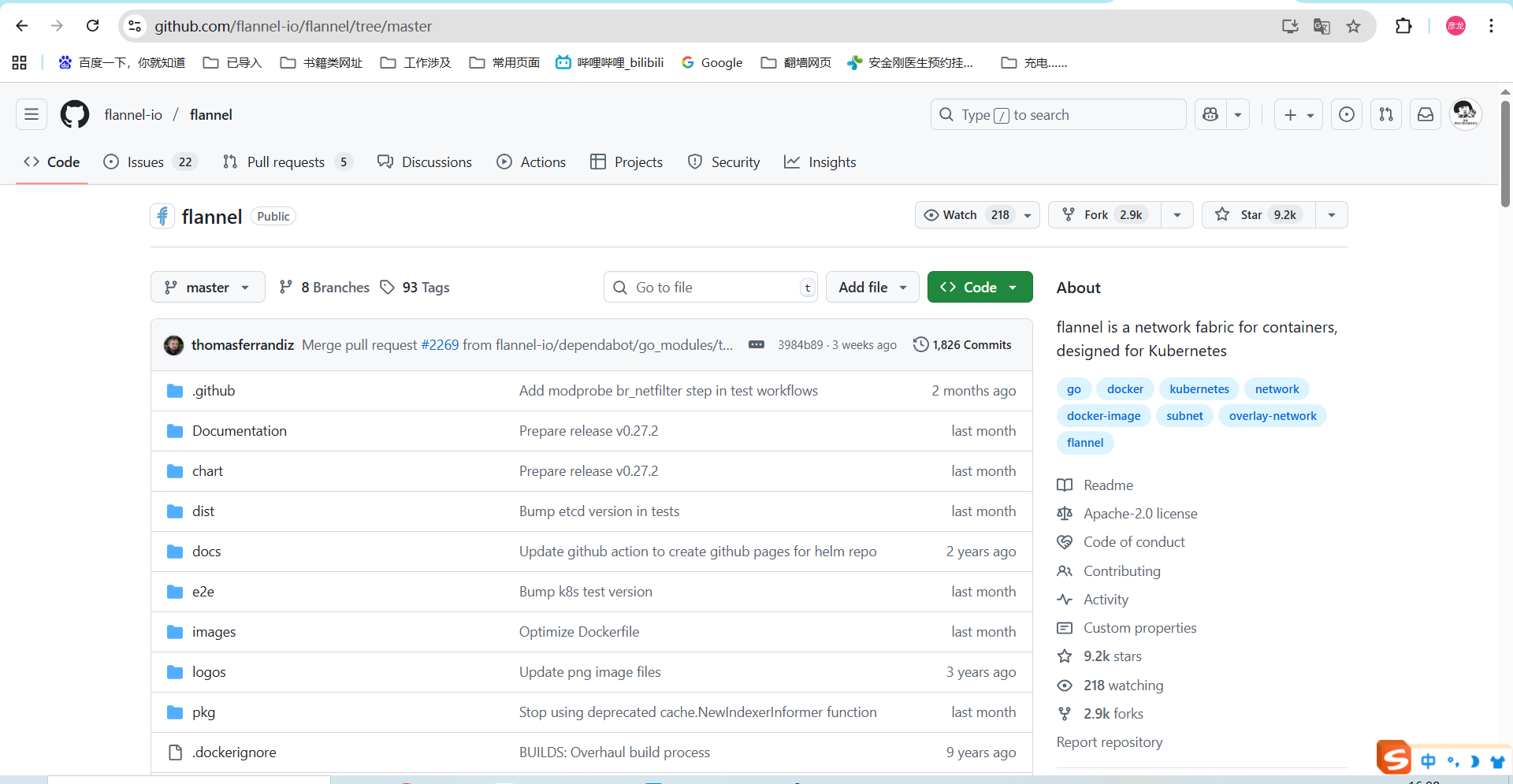The image size is (1513, 784).
Task: Switch to the Pull requests tab
Action: click(287, 162)
